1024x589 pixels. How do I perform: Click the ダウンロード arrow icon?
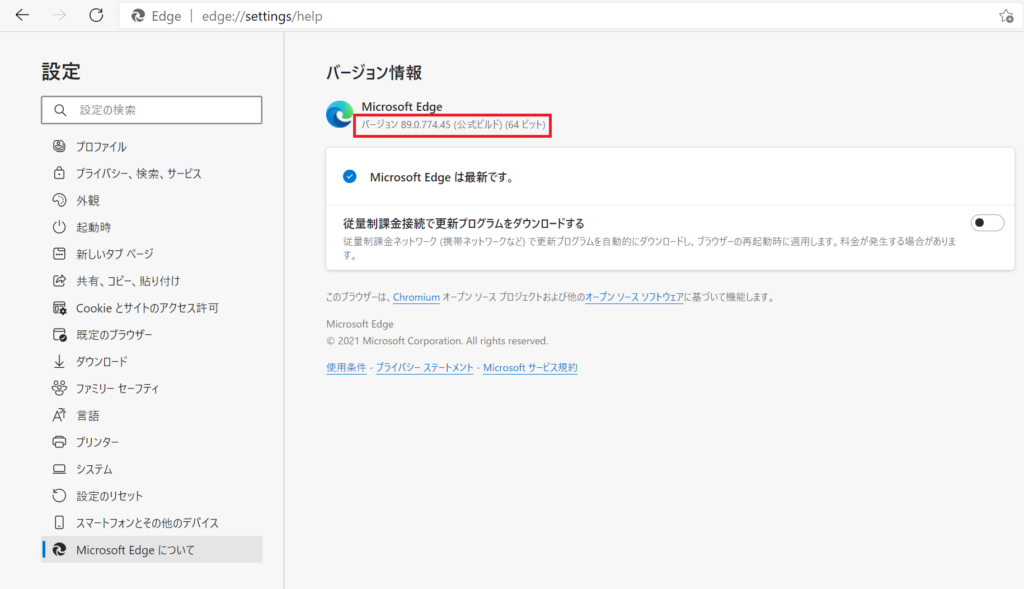click(59, 361)
